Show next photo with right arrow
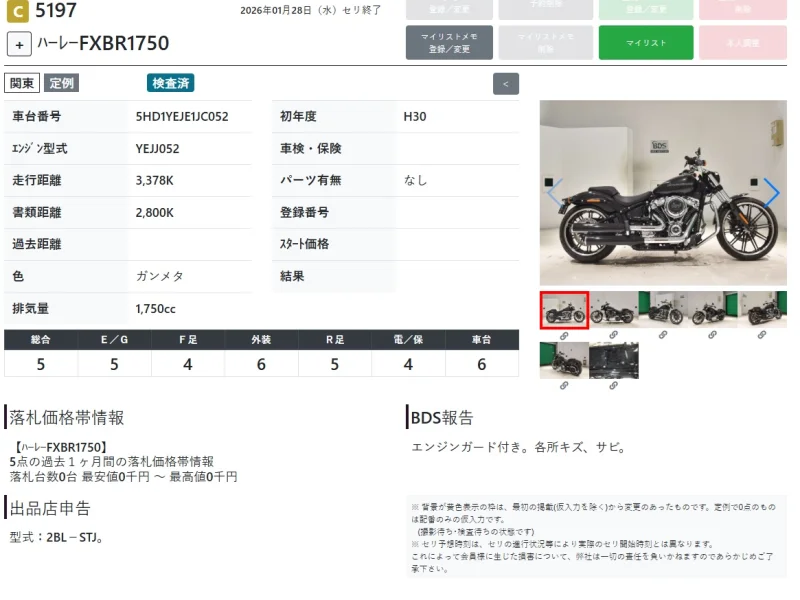This screenshot has width=800, height=600. click(x=771, y=193)
